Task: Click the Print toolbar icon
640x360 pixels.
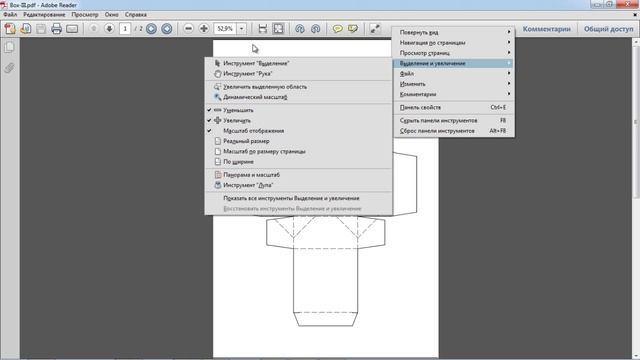Action: [56, 29]
